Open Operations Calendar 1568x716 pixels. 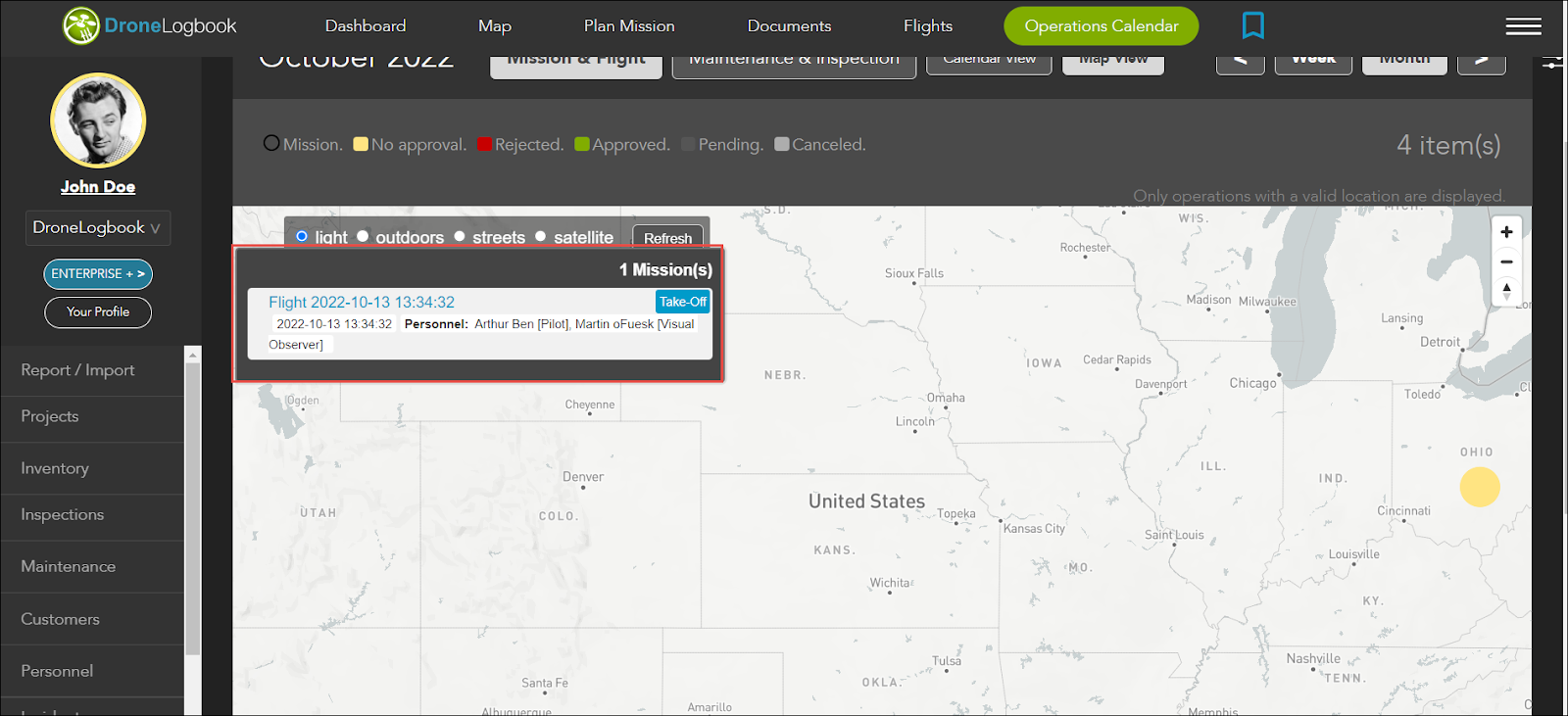[x=1102, y=25]
